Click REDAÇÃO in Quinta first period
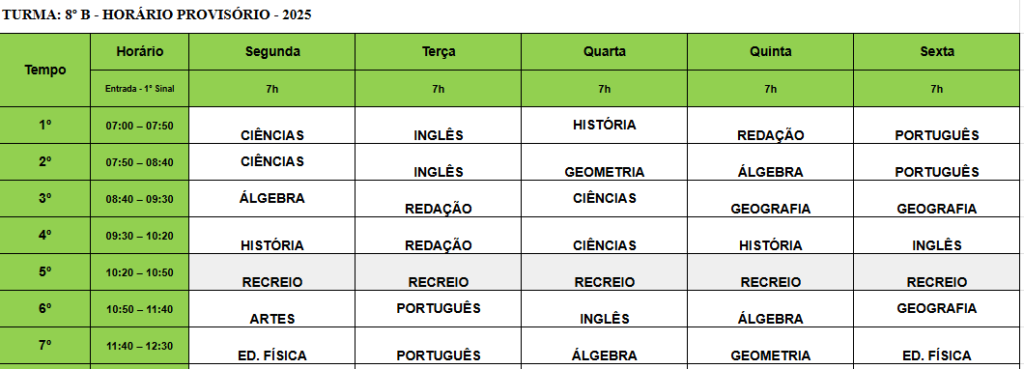Image resolution: width=1024 pixels, height=369 pixels. [770, 135]
